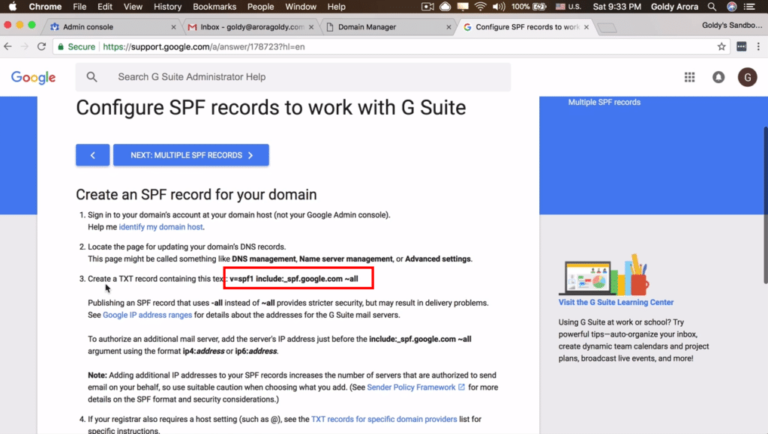768x434 pixels.
Task: Click the address bar URL
Action: pyautogui.click(x=204, y=47)
